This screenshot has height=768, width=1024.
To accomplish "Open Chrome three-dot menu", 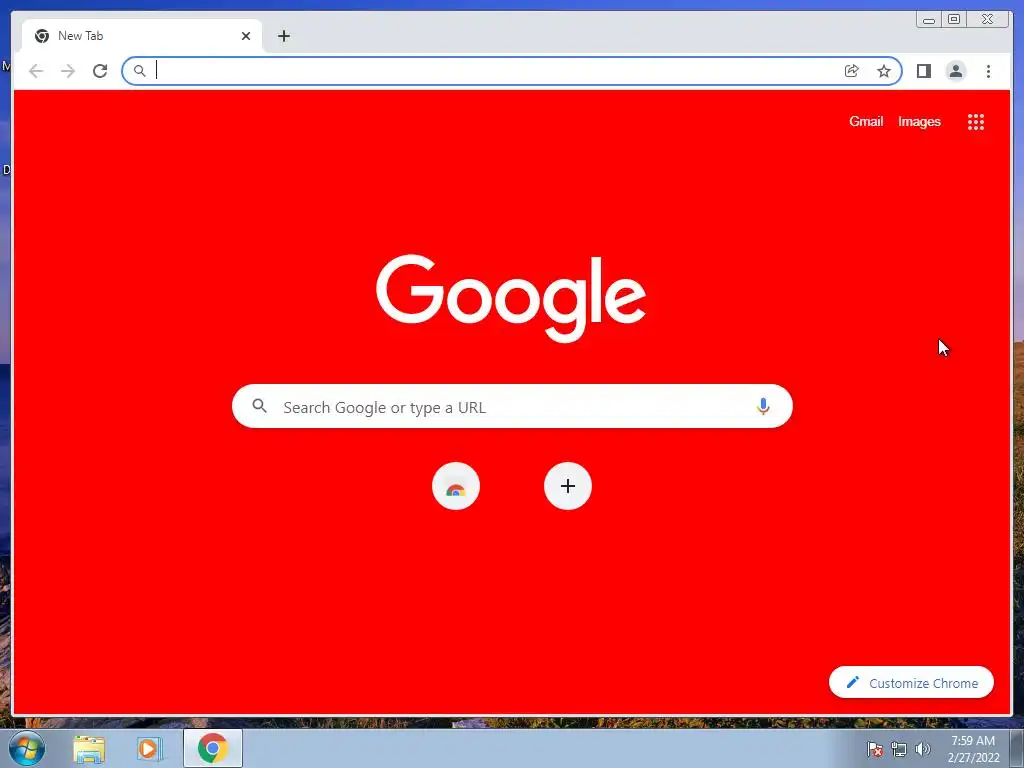I will click(x=988, y=71).
